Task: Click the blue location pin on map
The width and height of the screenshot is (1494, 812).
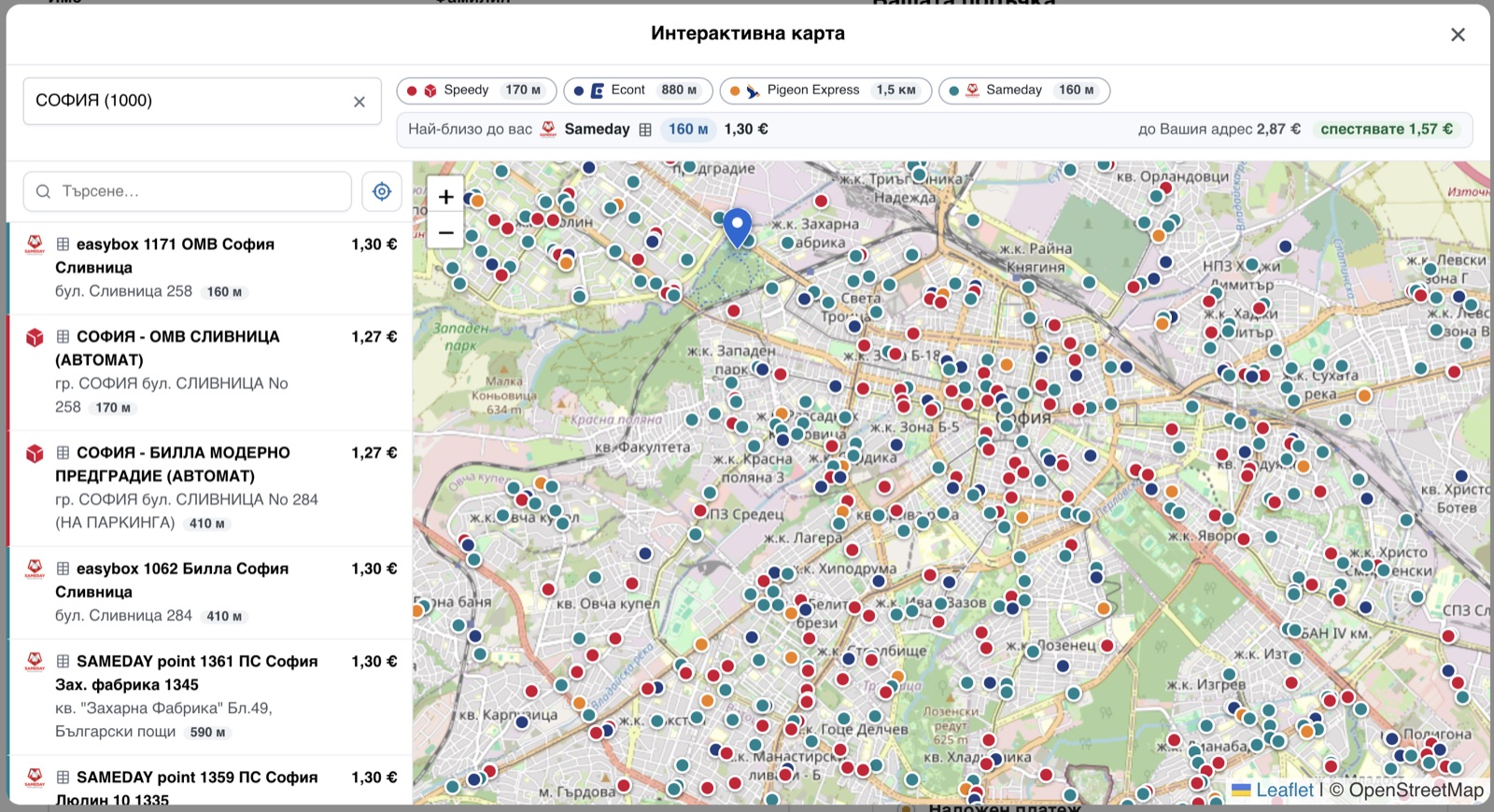Action: click(738, 228)
